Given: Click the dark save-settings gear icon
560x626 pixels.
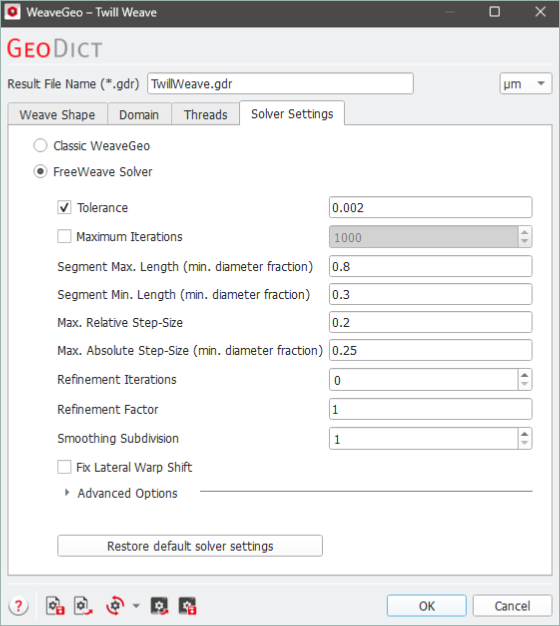Looking at the screenshot, I should [x=187, y=606].
